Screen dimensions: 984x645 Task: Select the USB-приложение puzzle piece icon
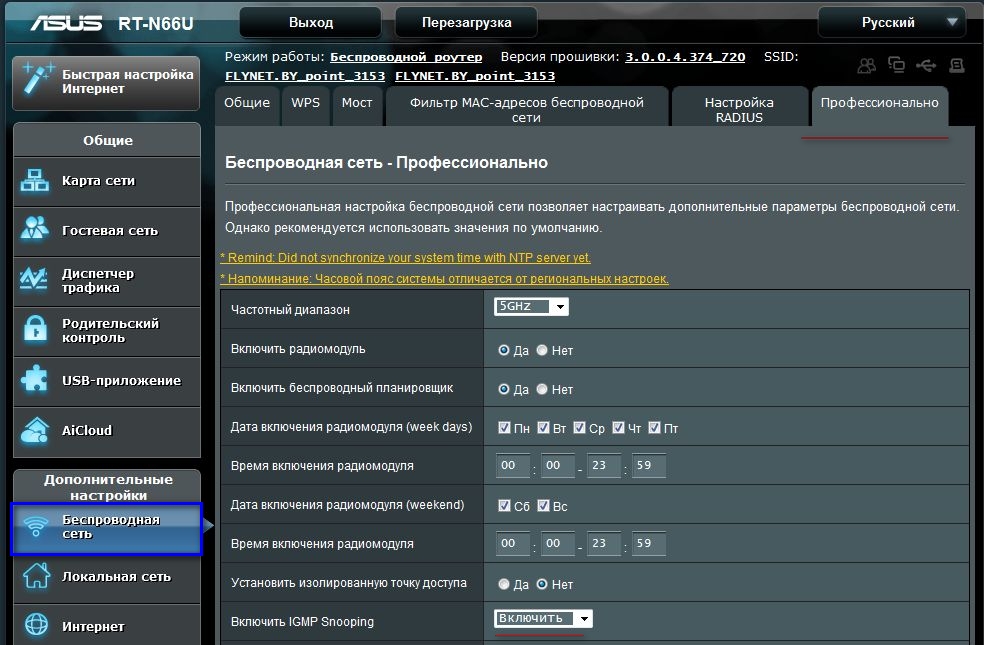35,379
